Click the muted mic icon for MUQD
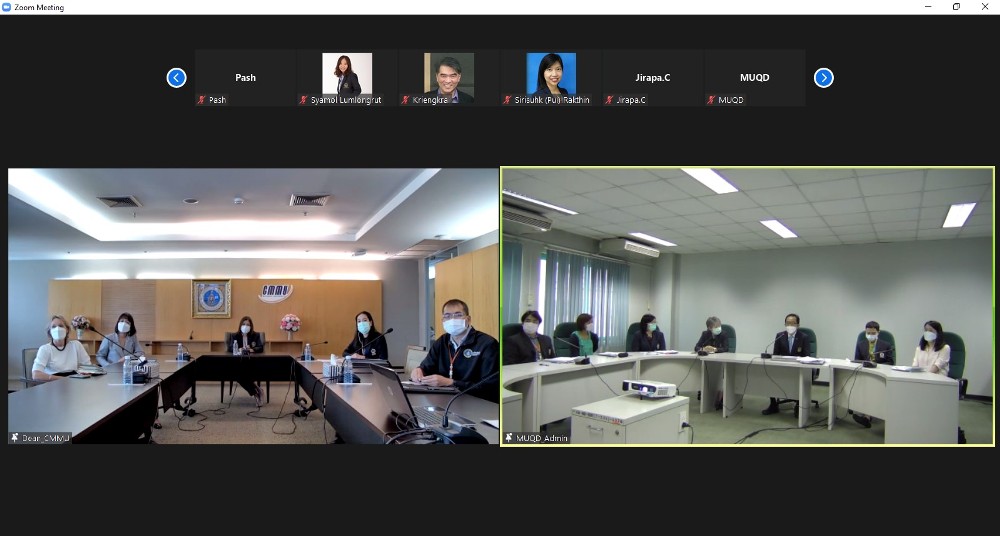Screen dimensions: 1000x536 click(x=712, y=100)
